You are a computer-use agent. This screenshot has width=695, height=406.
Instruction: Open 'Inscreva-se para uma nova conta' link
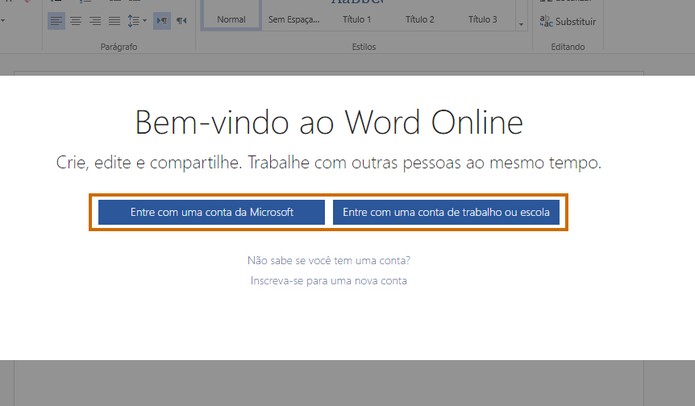click(328, 281)
